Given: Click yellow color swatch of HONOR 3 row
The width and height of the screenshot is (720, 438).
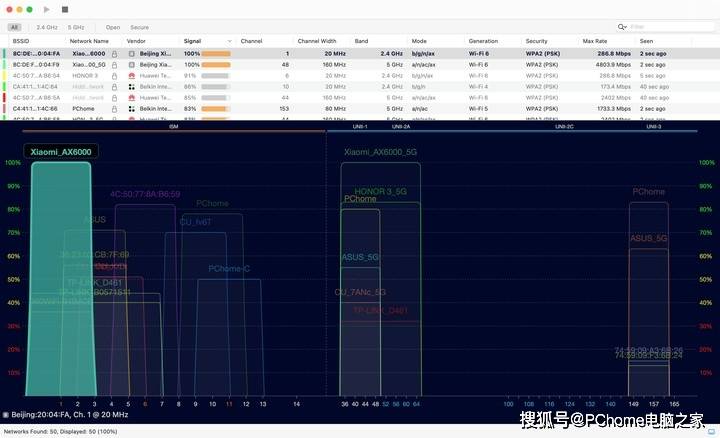Looking at the screenshot, I should 4,76.
